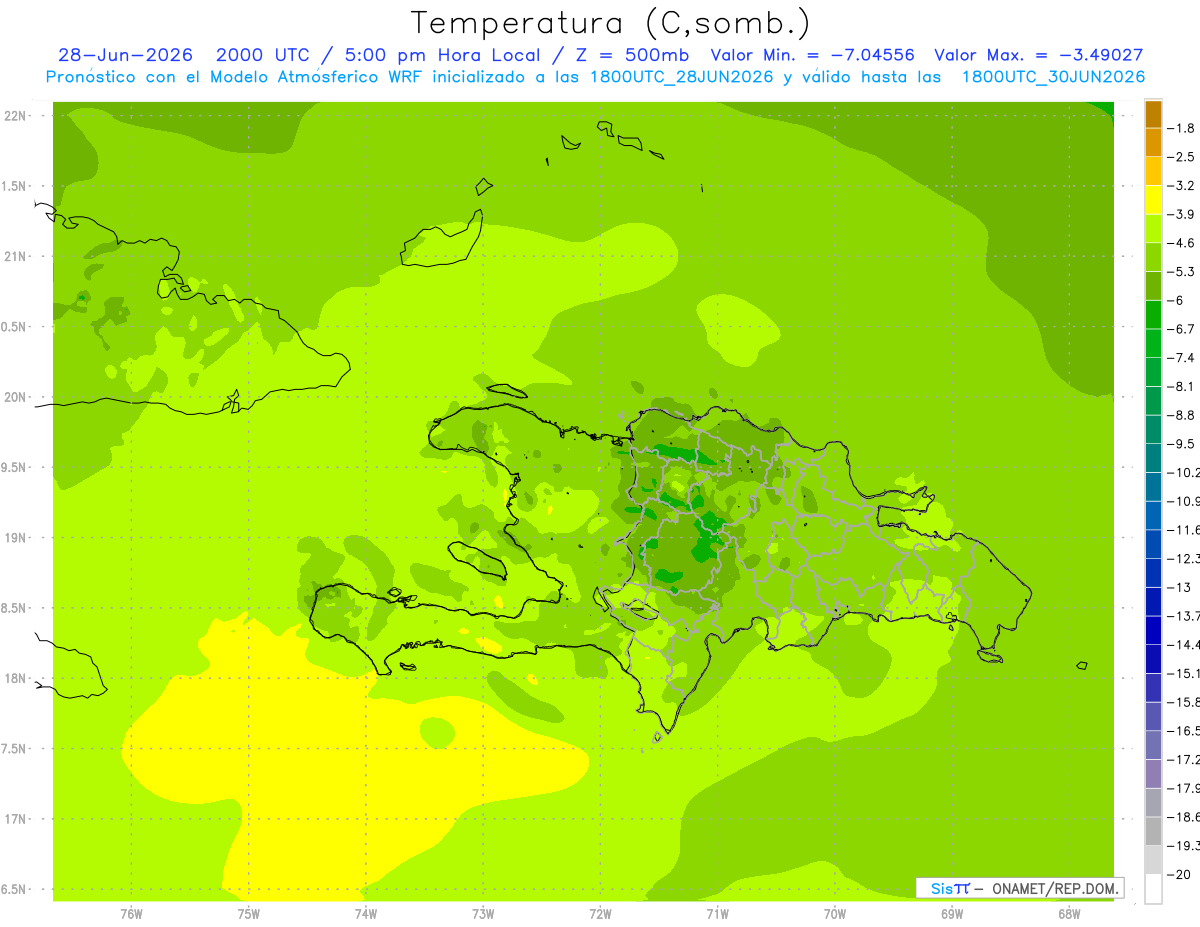Image resolution: width=1200 pixels, height=927 pixels.
Task: Click 'Pronóstico con el Modelo Atmosferico WRF' text
Action: (237, 77)
